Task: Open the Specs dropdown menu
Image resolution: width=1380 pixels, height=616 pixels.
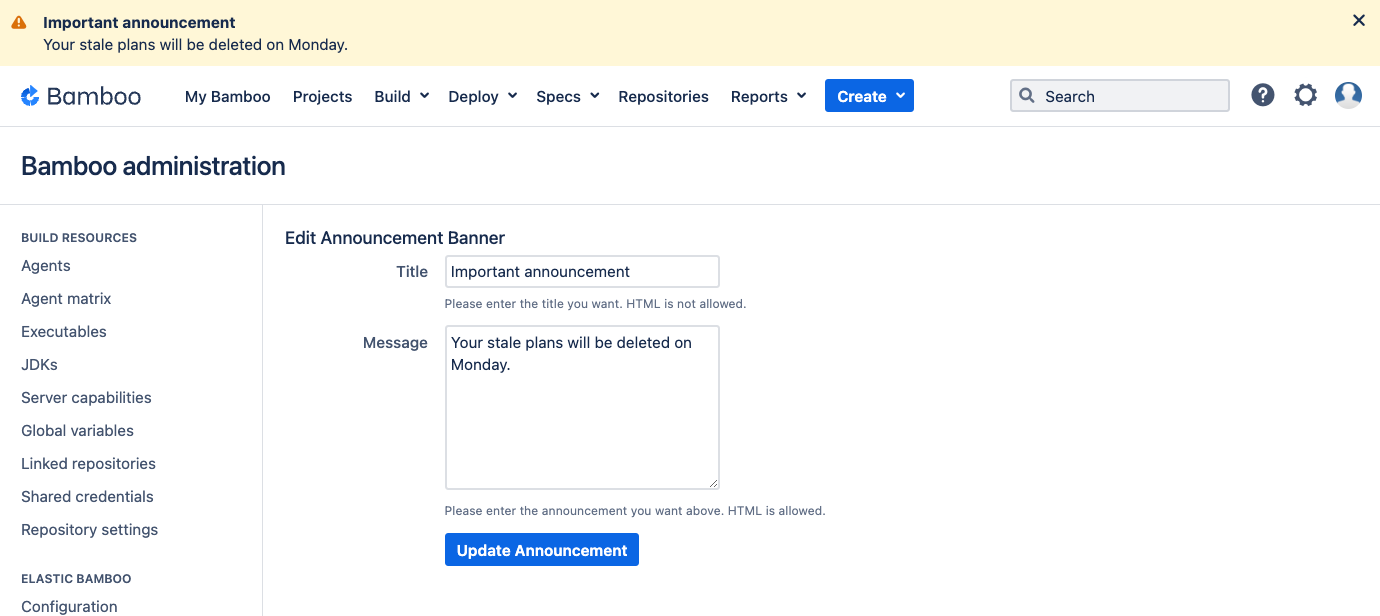Action: tap(567, 96)
